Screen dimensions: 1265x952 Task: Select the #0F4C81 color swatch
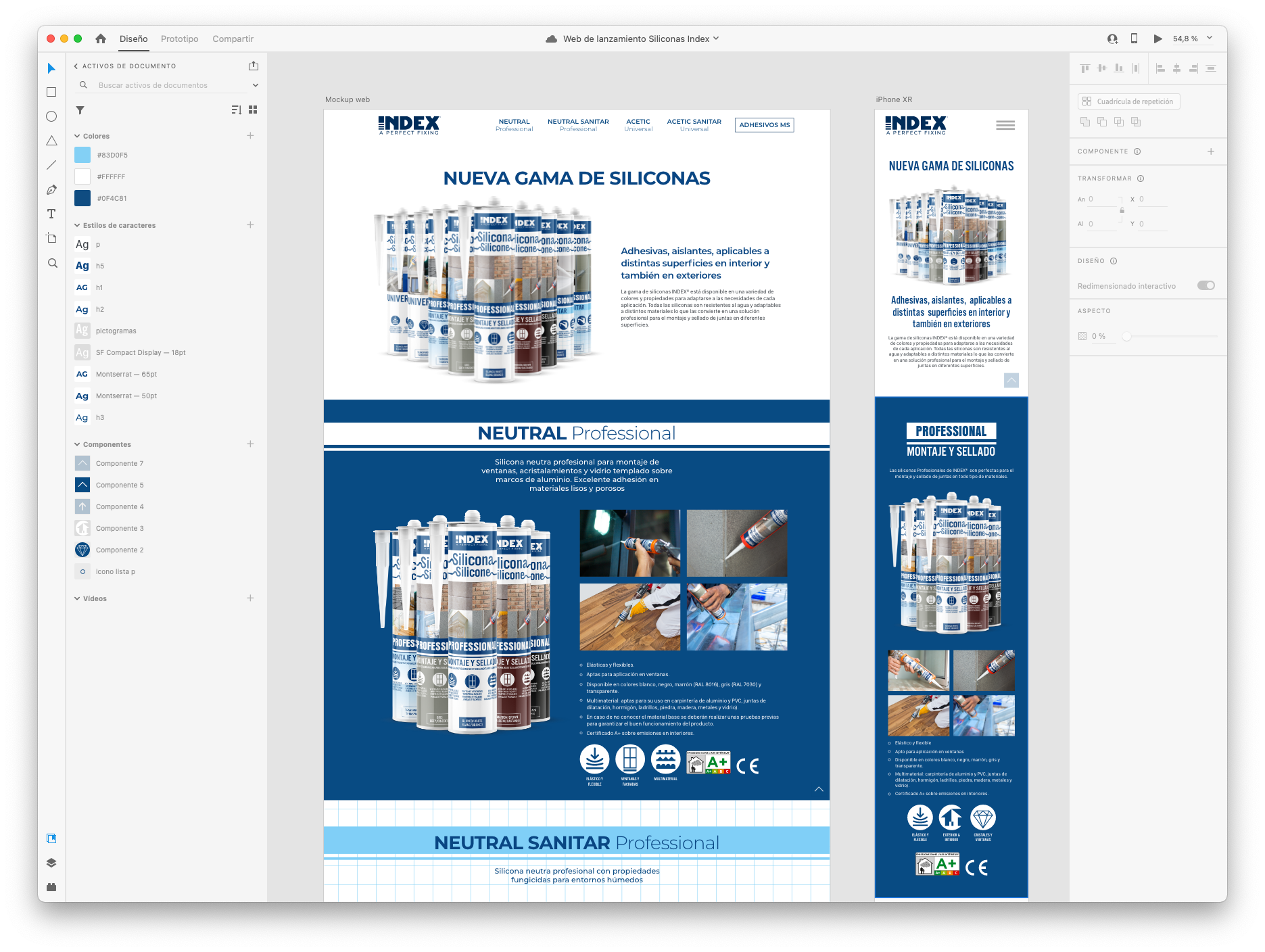[x=82, y=198]
